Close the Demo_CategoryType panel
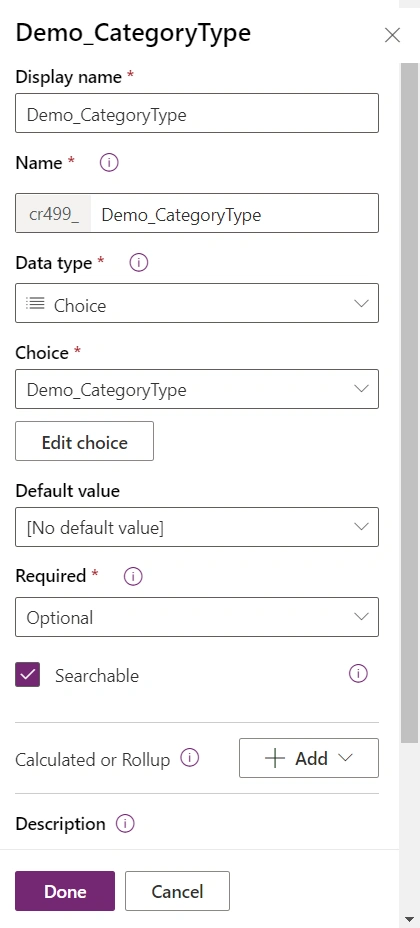 pyautogui.click(x=392, y=35)
